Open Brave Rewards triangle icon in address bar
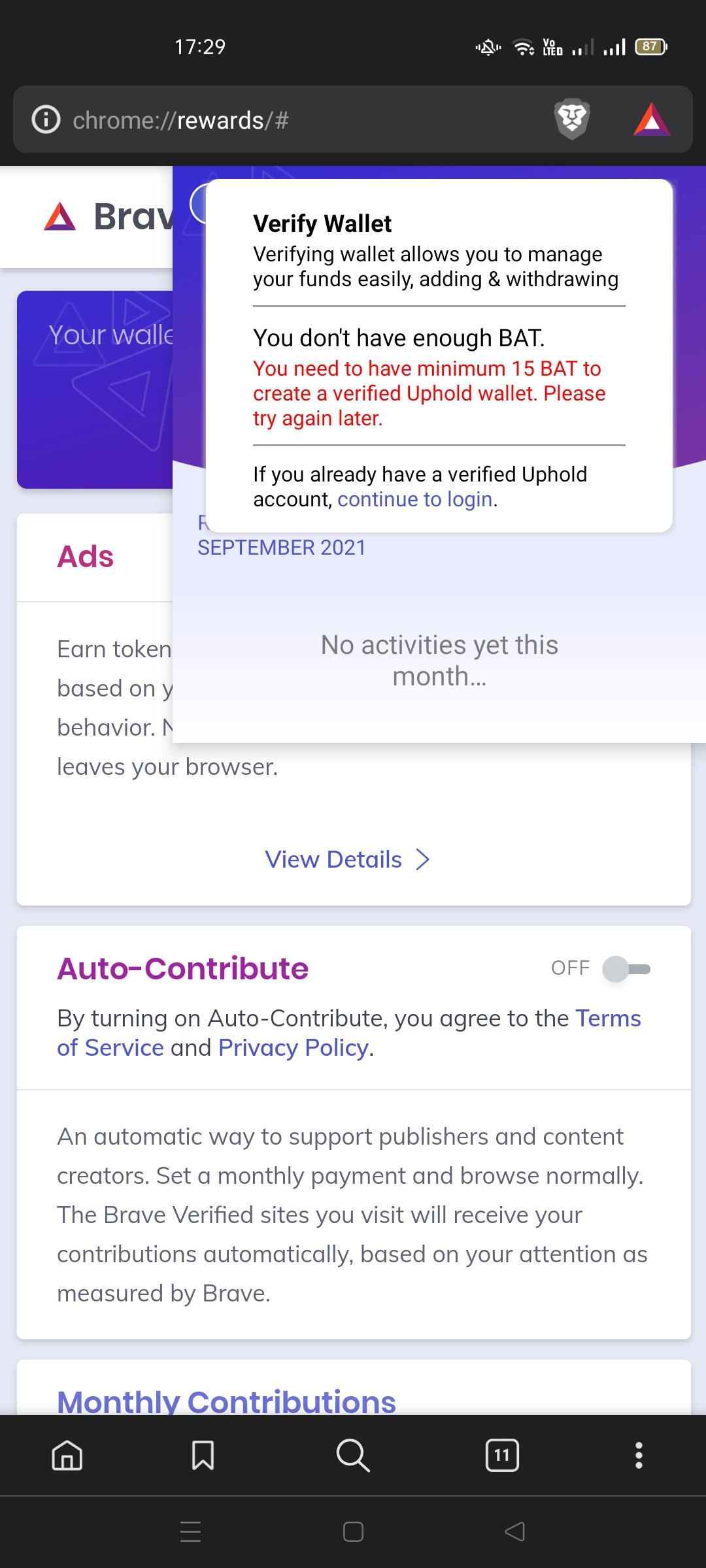This screenshot has height=1568, width=706. (652, 120)
